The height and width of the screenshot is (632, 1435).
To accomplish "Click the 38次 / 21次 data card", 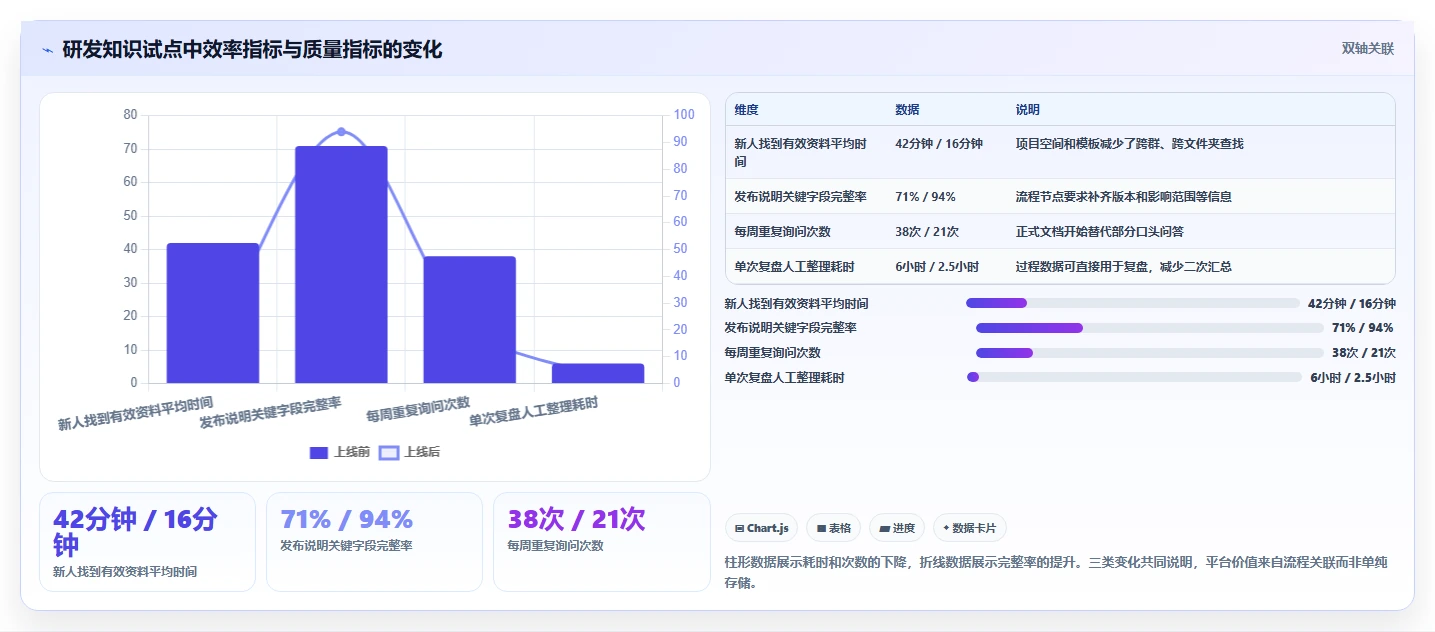I will 602,542.
